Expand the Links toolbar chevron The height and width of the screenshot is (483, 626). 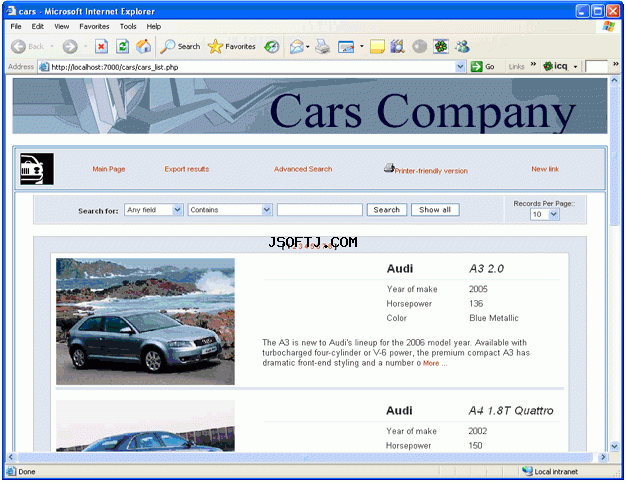pyautogui.click(x=533, y=64)
